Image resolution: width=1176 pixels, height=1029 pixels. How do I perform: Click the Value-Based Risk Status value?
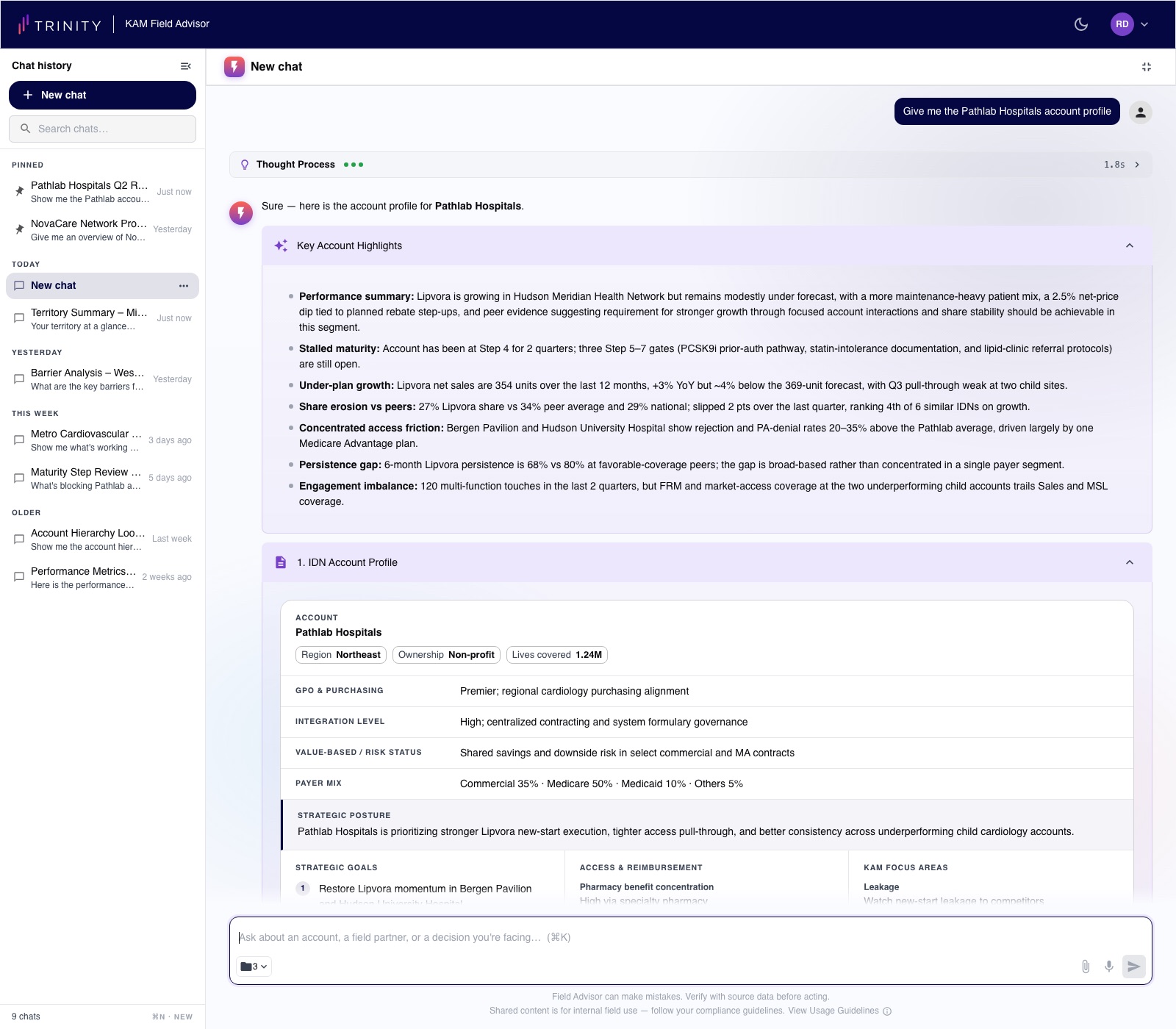point(627,753)
